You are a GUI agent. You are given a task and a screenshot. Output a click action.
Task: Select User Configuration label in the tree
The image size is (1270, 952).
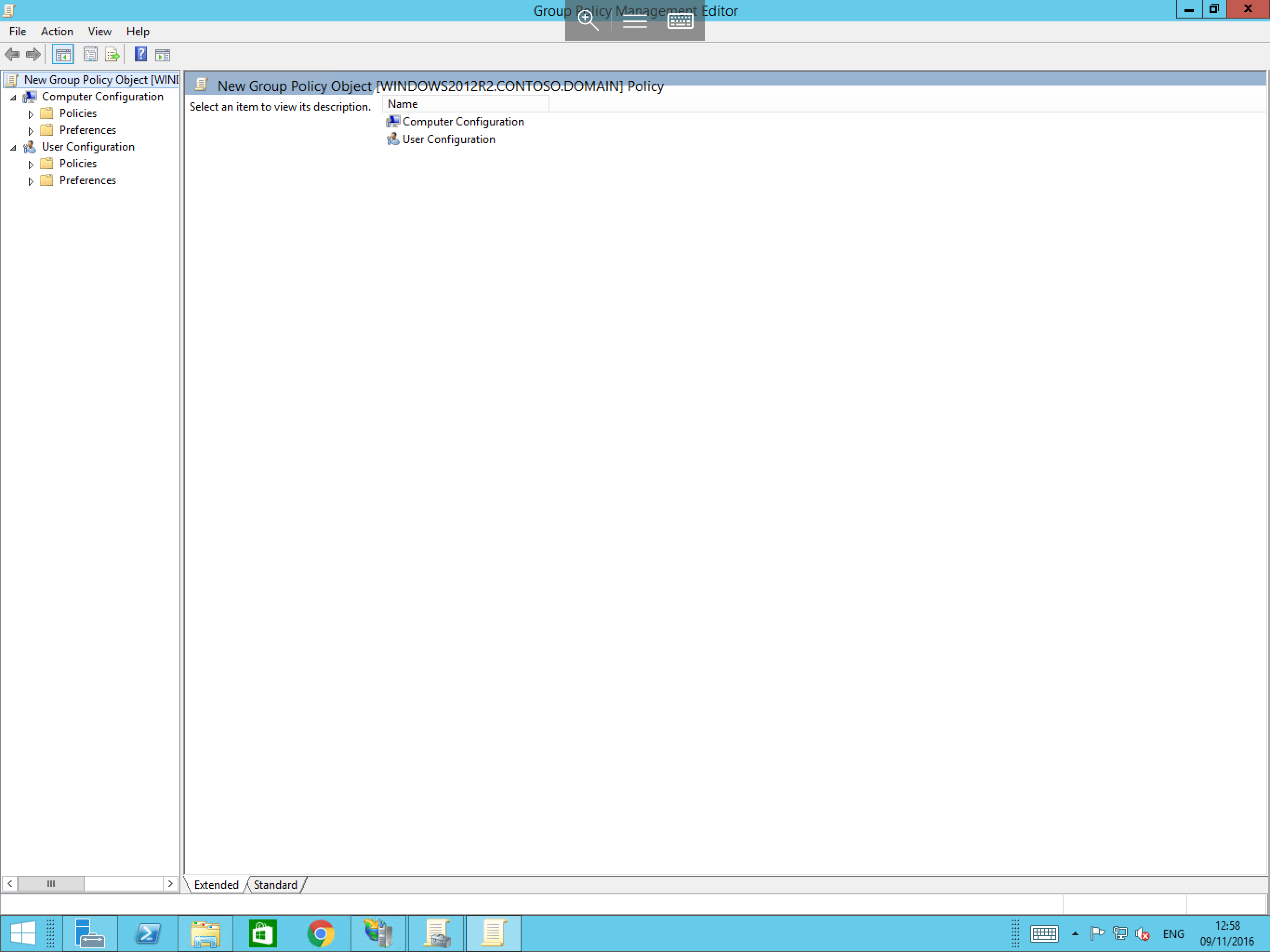tap(88, 146)
